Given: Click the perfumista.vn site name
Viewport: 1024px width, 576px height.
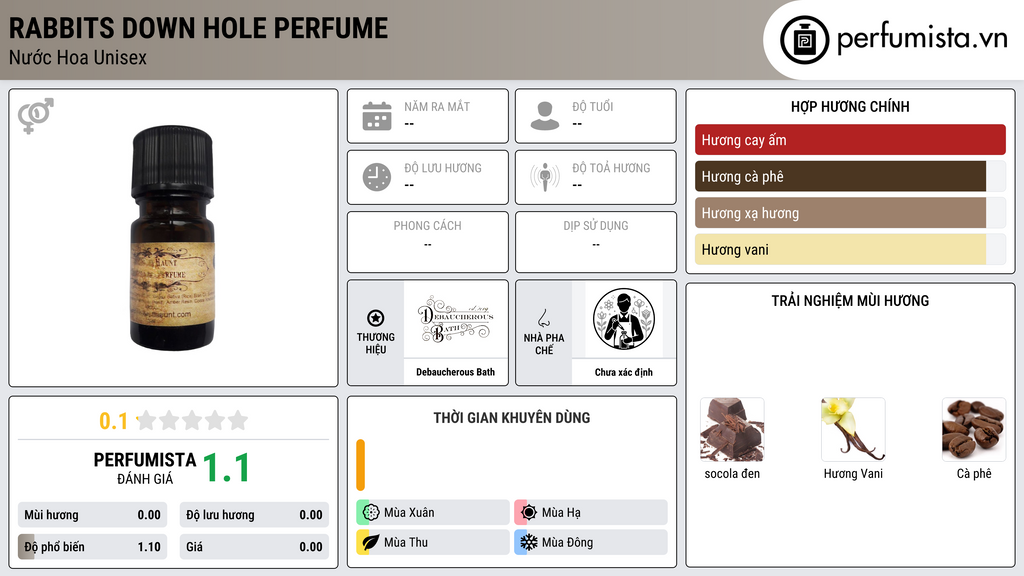Looking at the screenshot, I should pyautogui.click(x=922, y=38).
